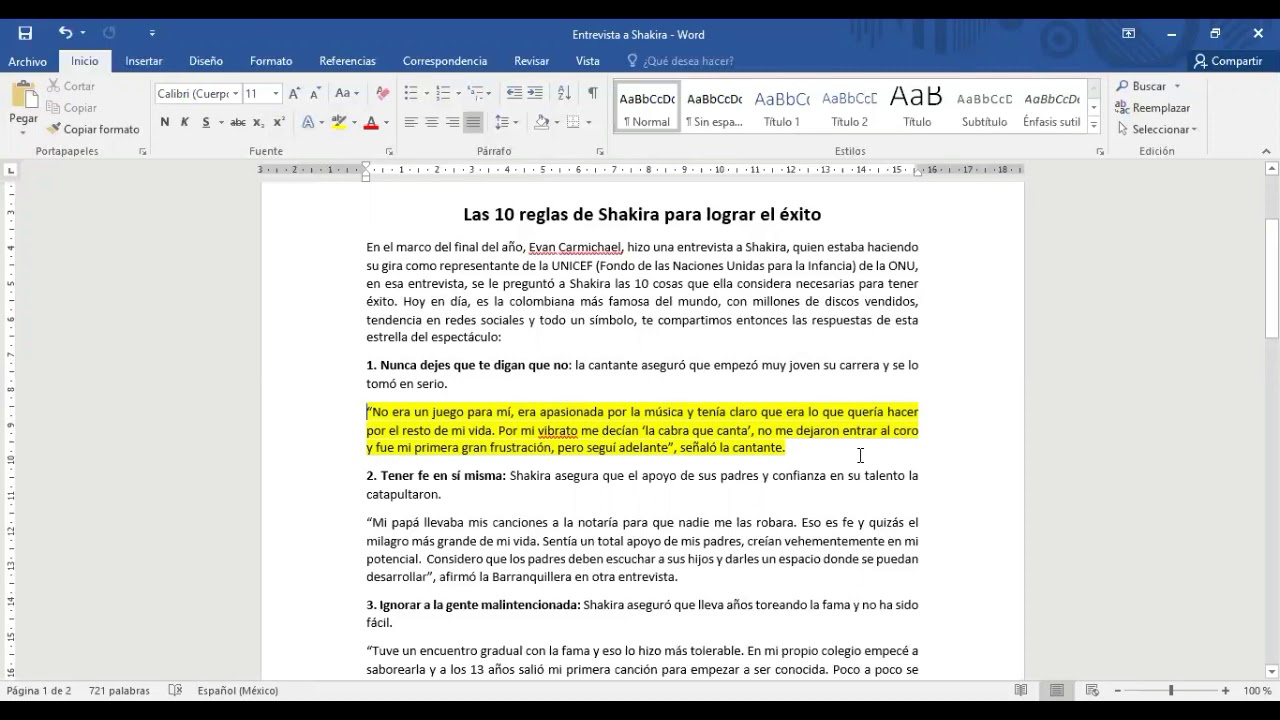Click the numbered list icon
This screenshot has height=720, width=1280.
click(444, 93)
